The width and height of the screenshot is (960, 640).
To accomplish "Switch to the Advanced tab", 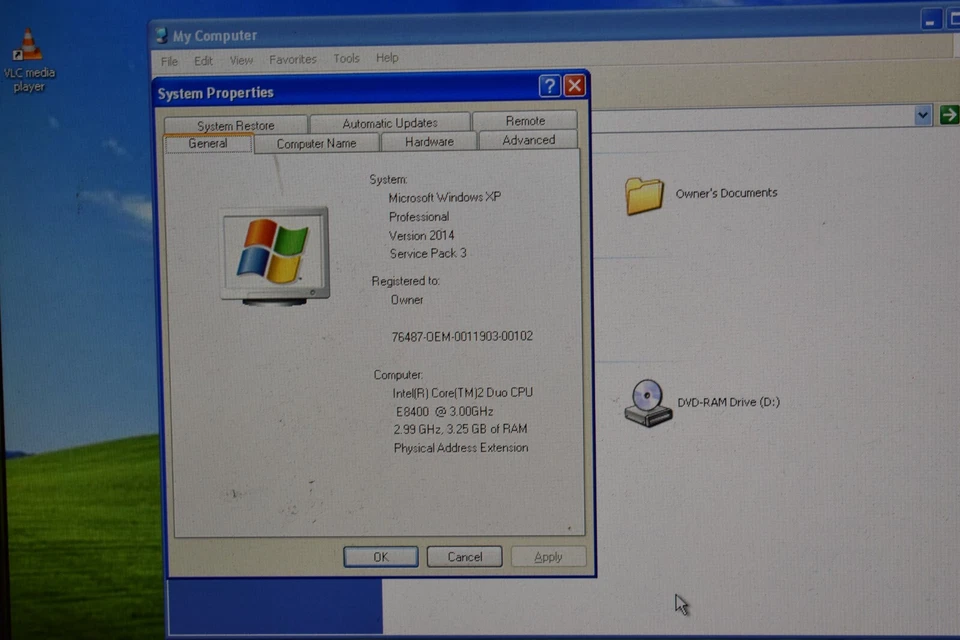I will pos(528,140).
